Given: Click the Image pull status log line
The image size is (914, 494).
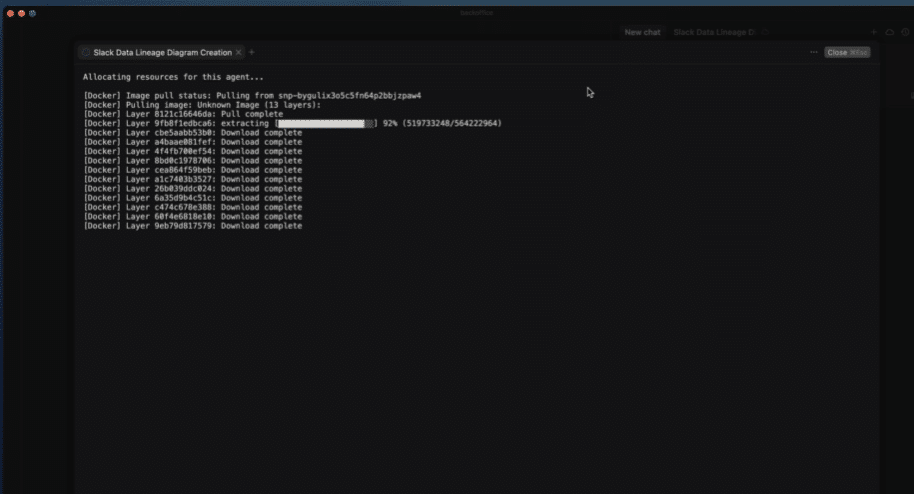Looking at the screenshot, I should [252, 95].
